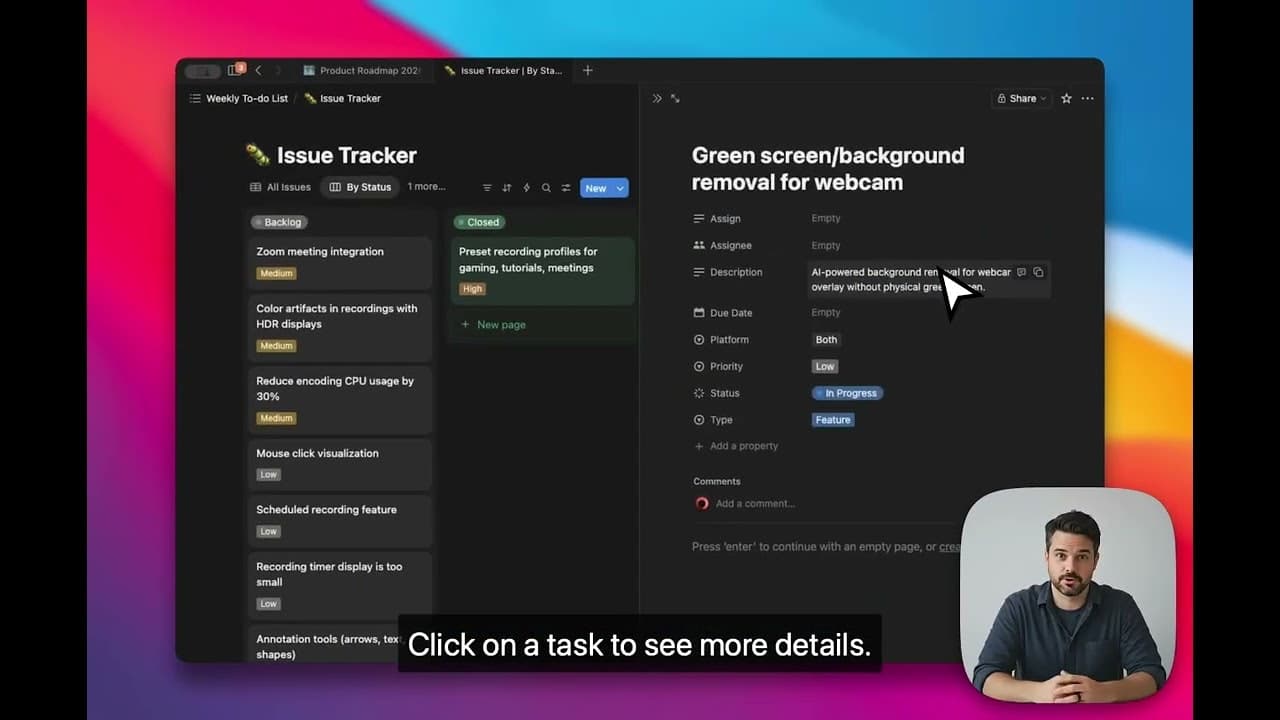Open the more options ellipsis menu
The width and height of the screenshot is (1280, 720).
click(1087, 98)
